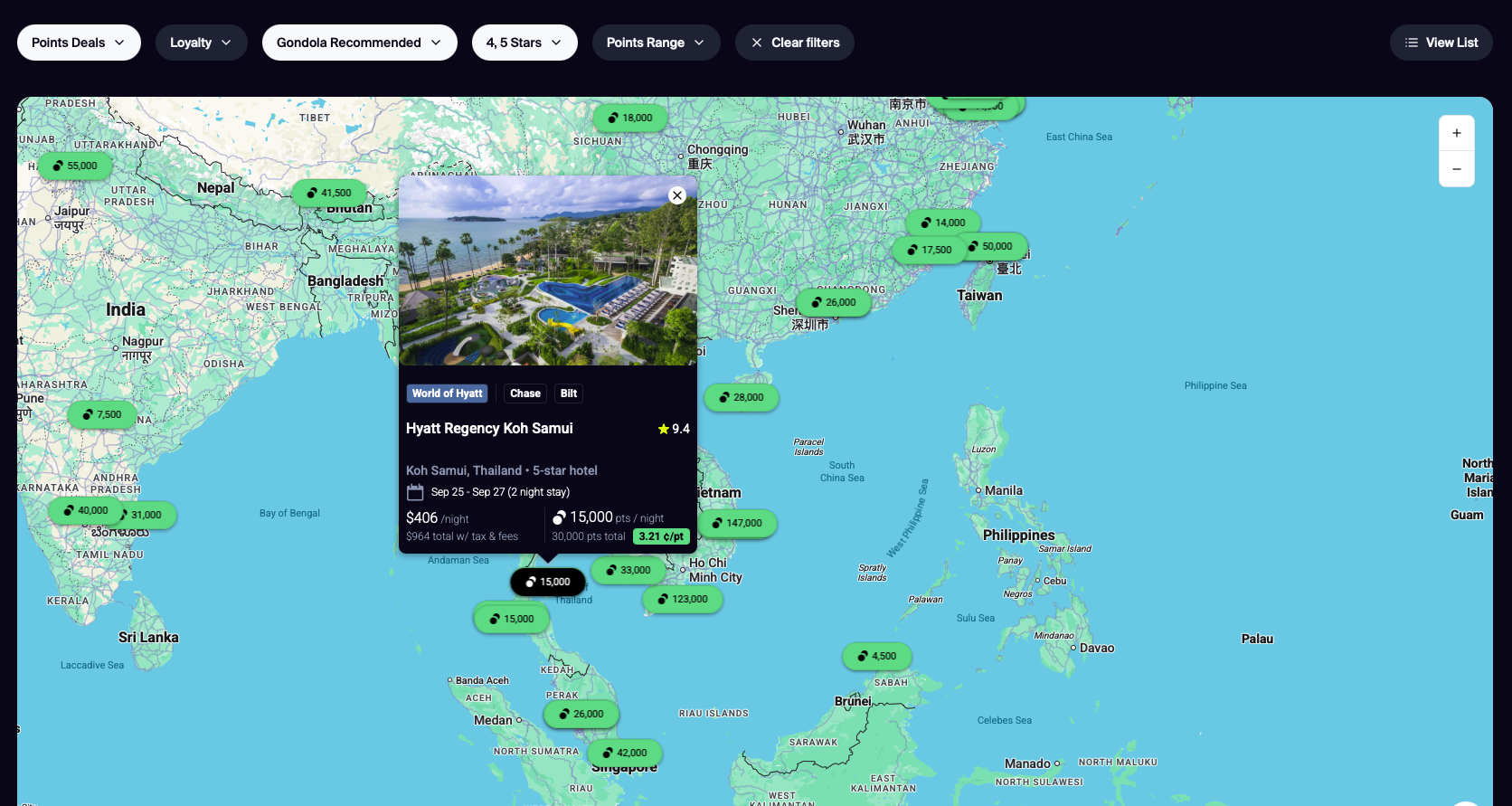
Task: Click the Taiwan map label
Action: click(x=979, y=296)
